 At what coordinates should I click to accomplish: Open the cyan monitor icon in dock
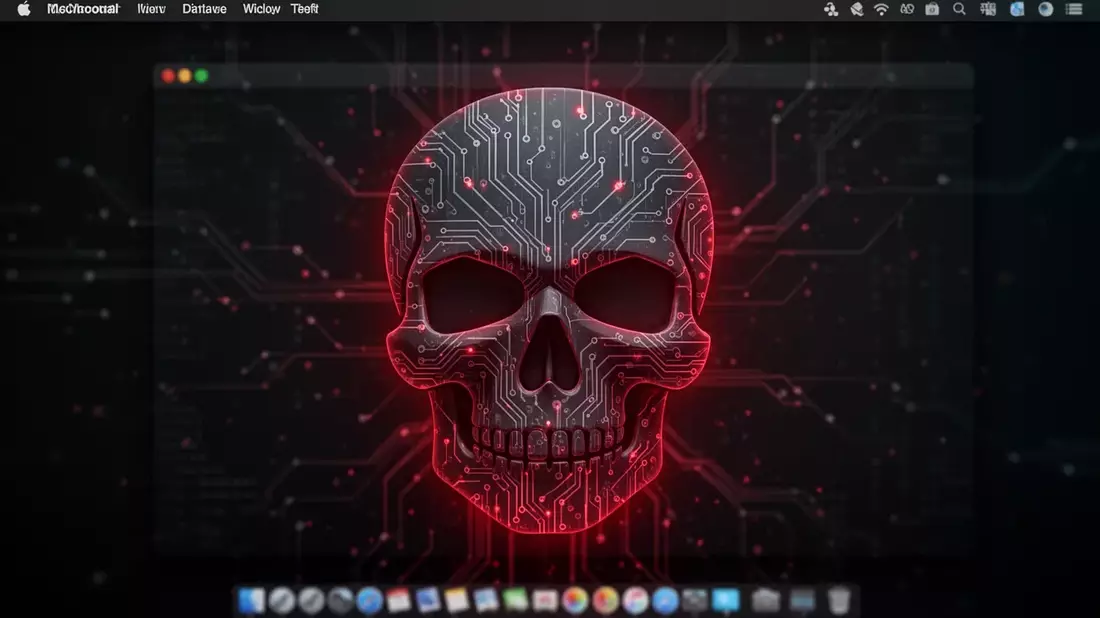(725, 600)
